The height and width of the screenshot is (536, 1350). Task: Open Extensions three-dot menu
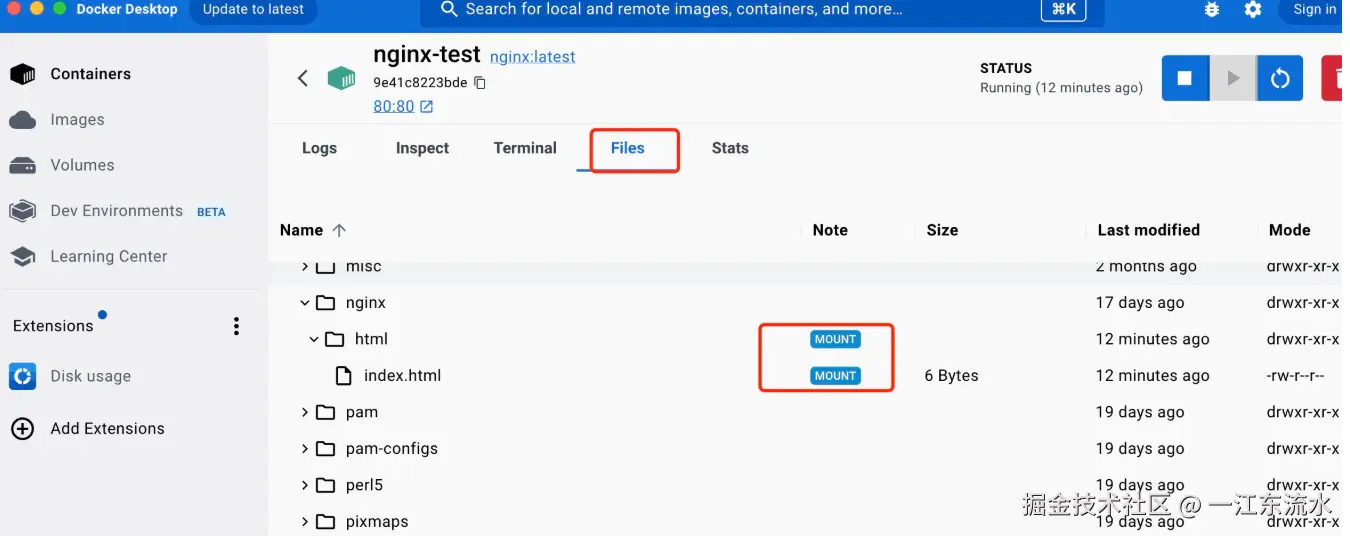236,326
